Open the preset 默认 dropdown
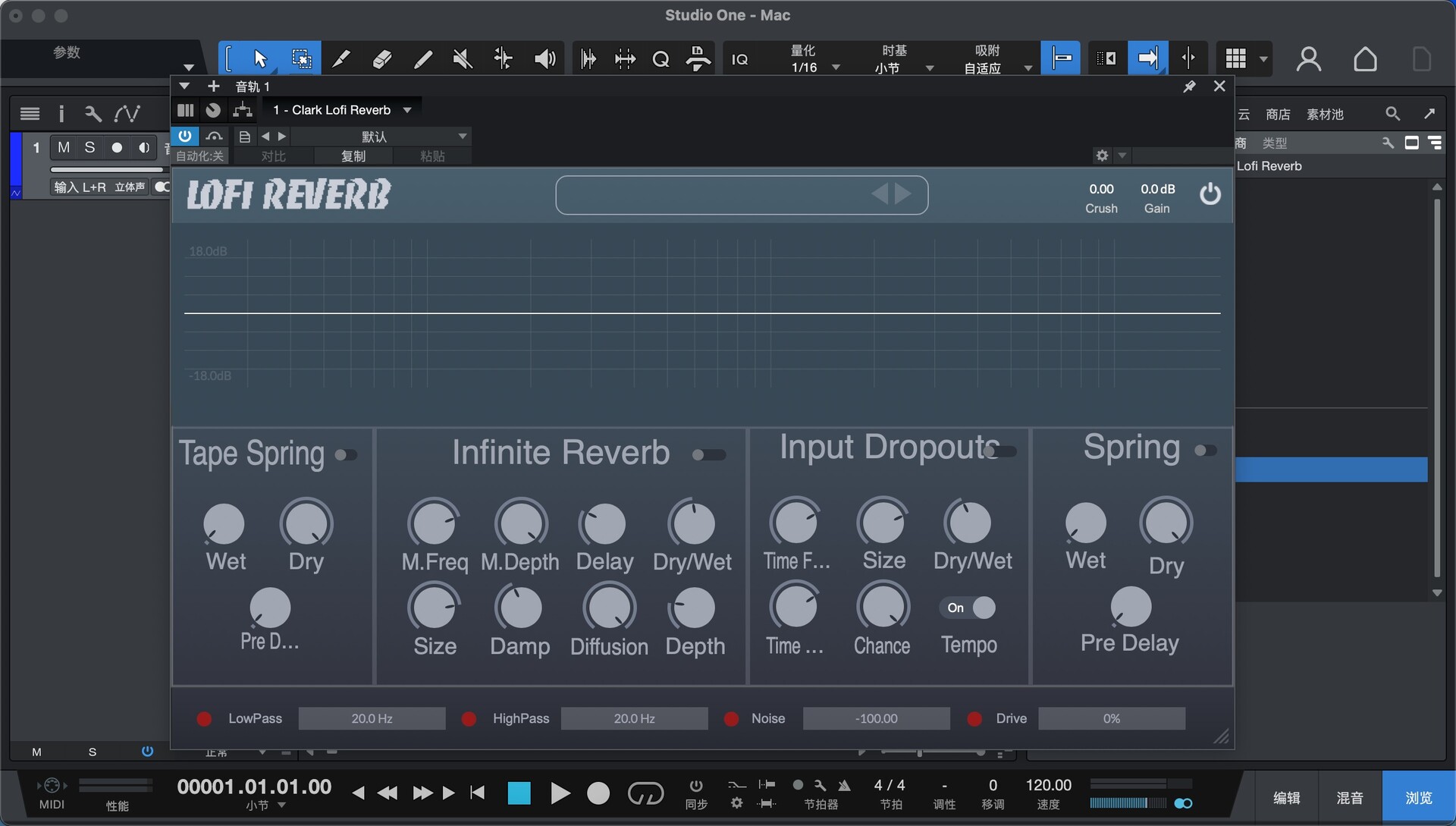 (381, 137)
